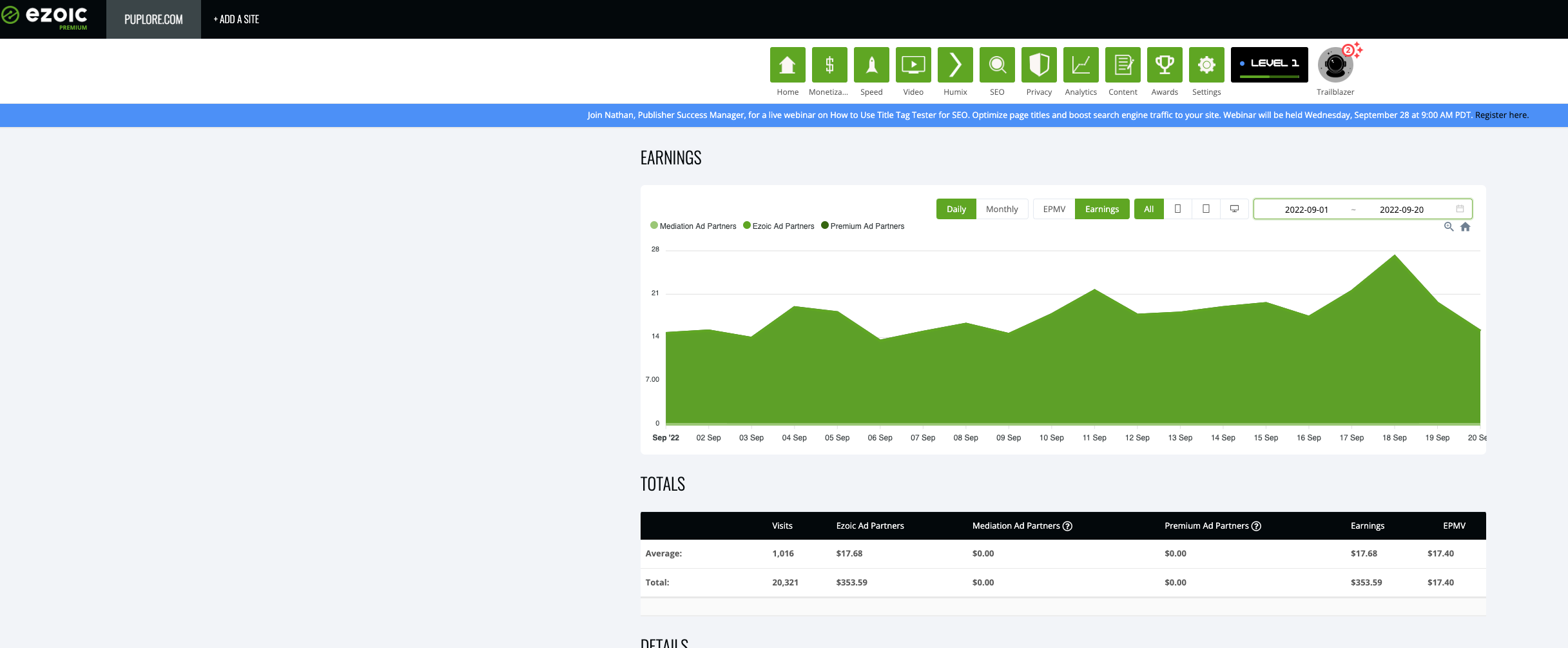
Task: Select the All devices filter
Action: click(x=1149, y=209)
